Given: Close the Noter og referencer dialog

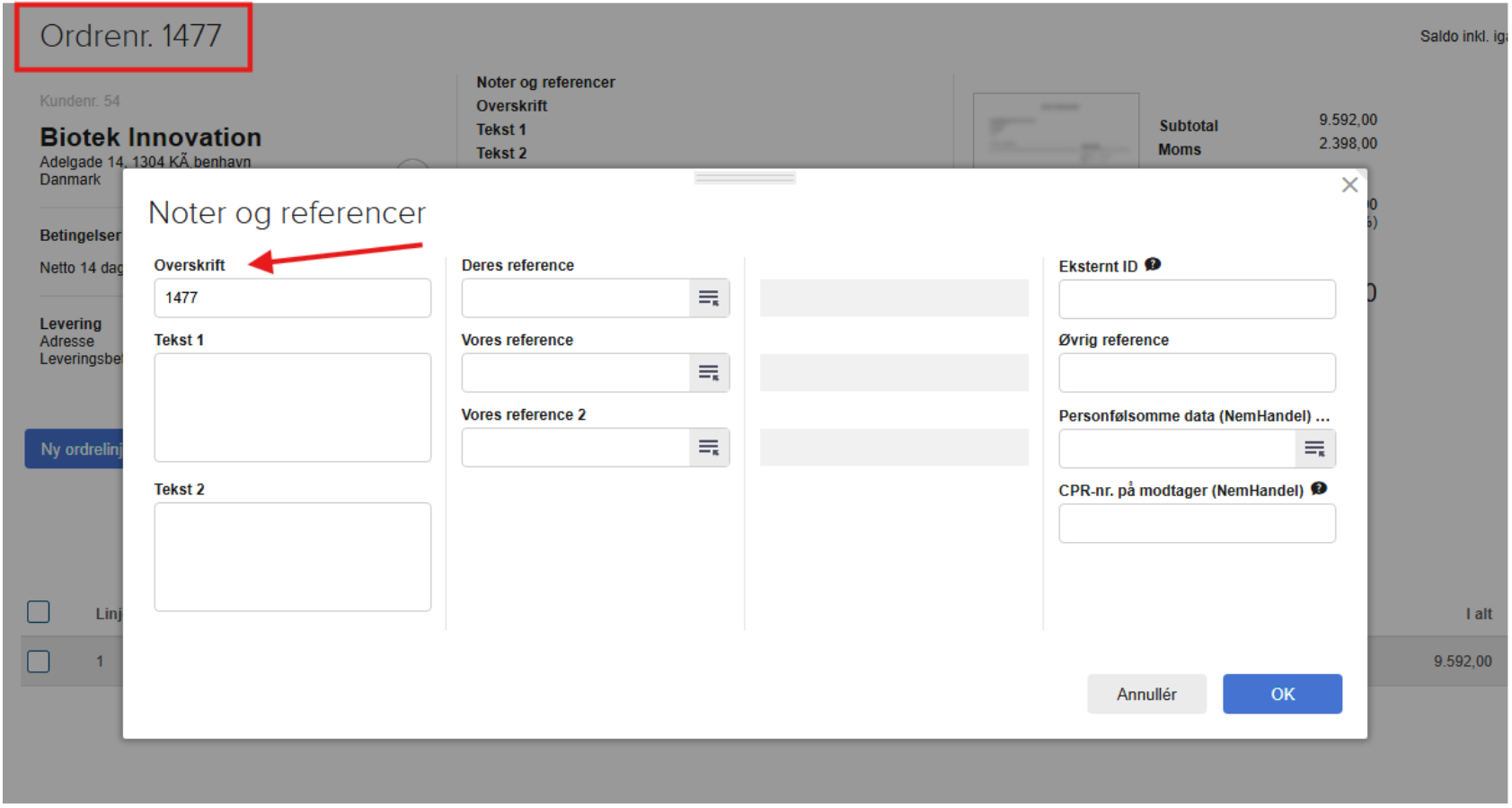Looking at the screenshot, I should coord(1349,185).
